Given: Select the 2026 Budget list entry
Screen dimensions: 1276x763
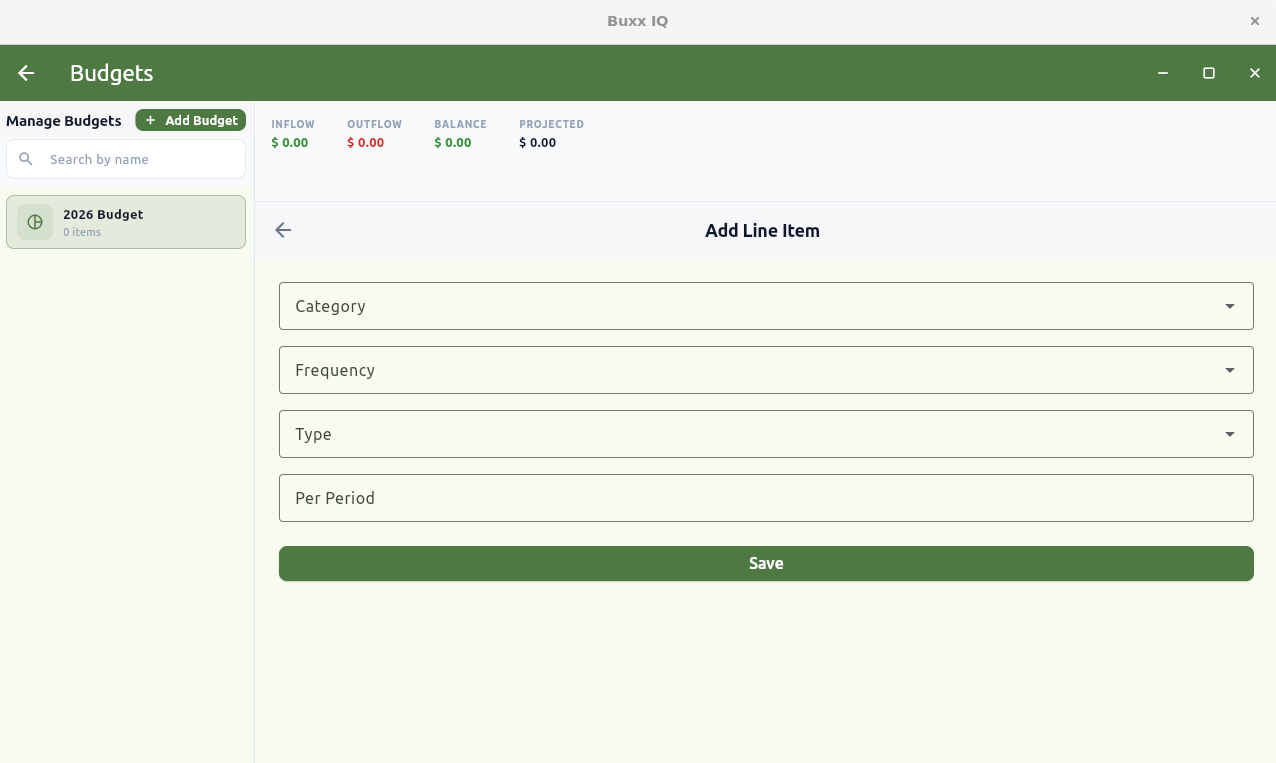Looking at the screenshot, I should coord(126,222).
